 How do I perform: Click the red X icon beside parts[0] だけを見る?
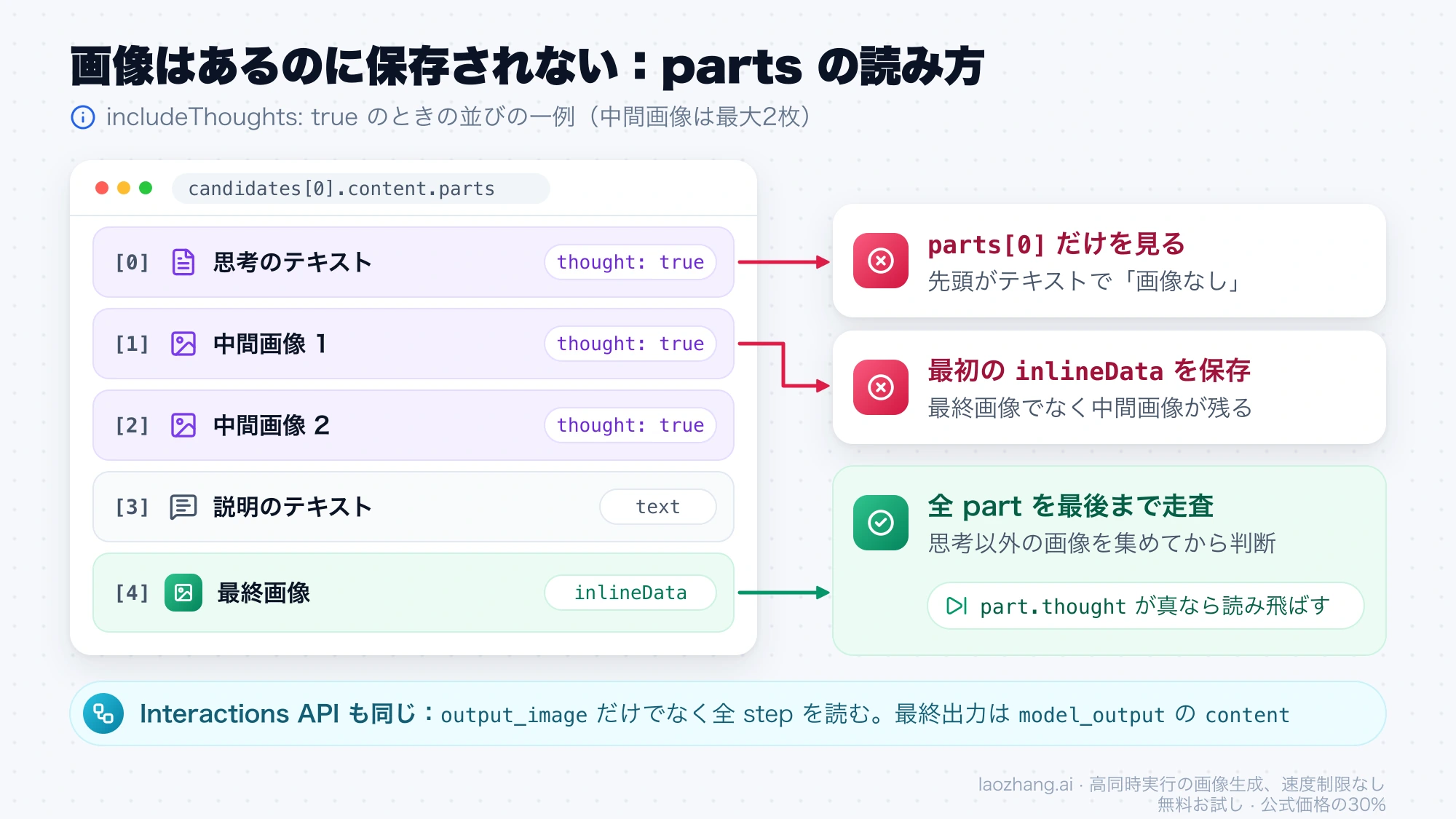pos(881,261)
